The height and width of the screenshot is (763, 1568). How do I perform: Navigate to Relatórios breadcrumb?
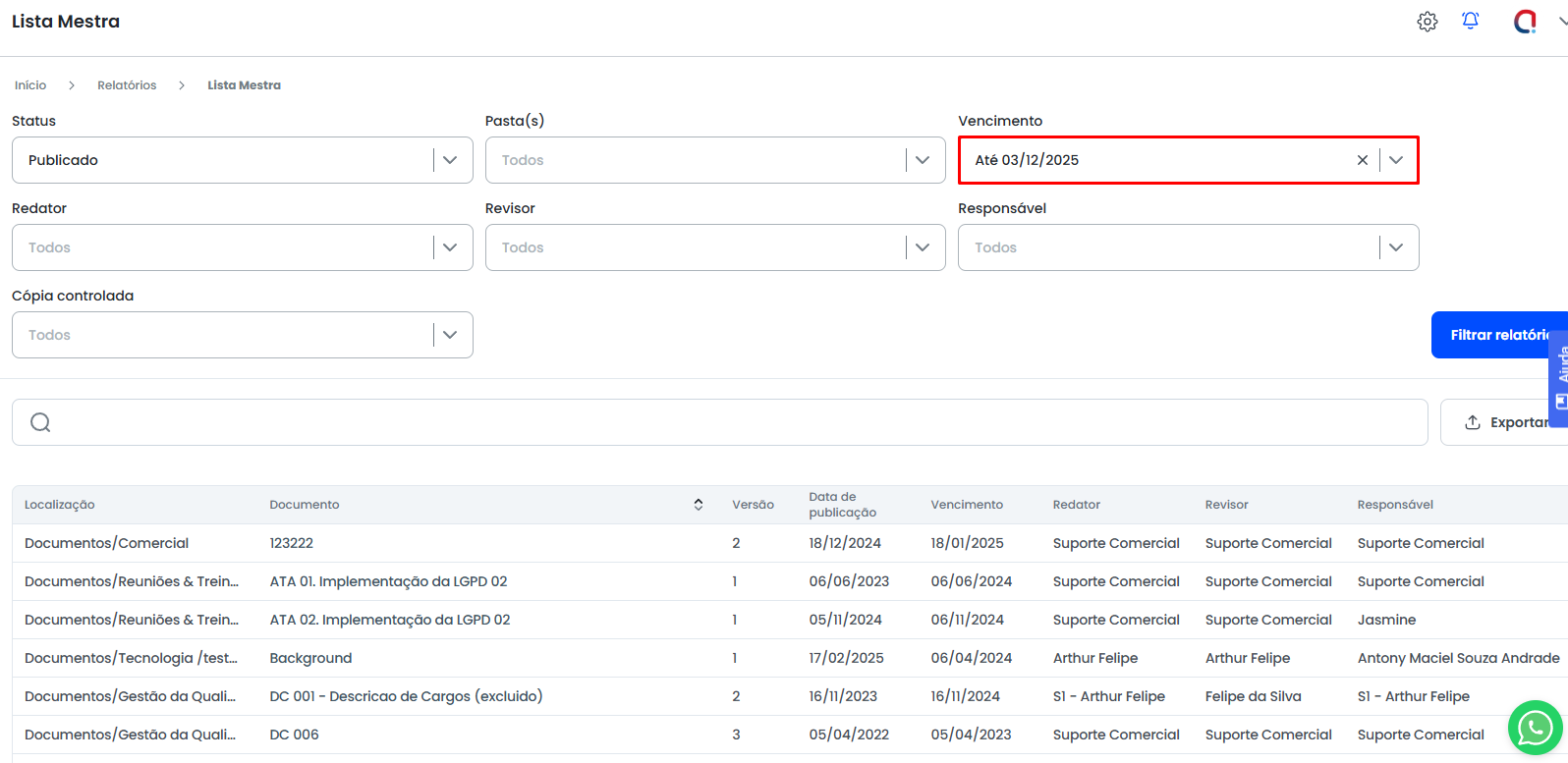(x=127, y=85)
